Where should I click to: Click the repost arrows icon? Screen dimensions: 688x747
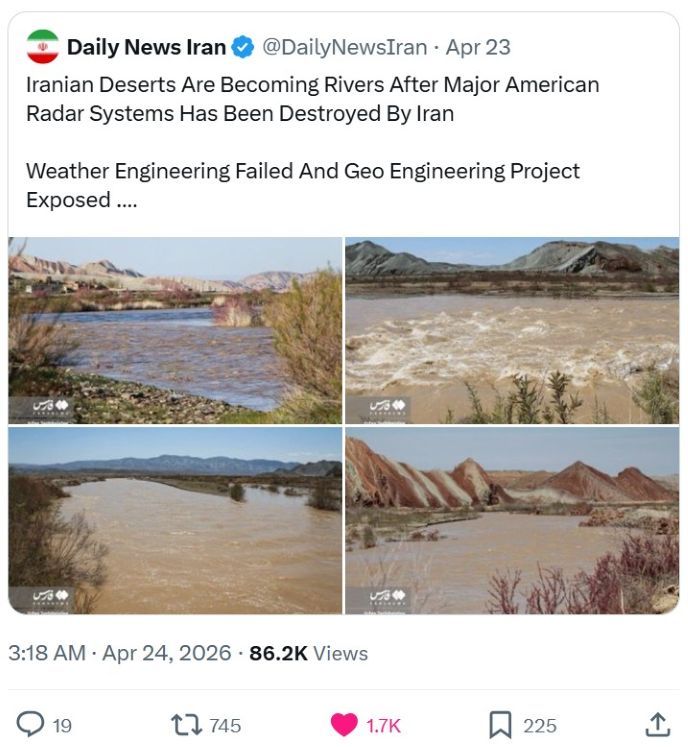[186, 725]
